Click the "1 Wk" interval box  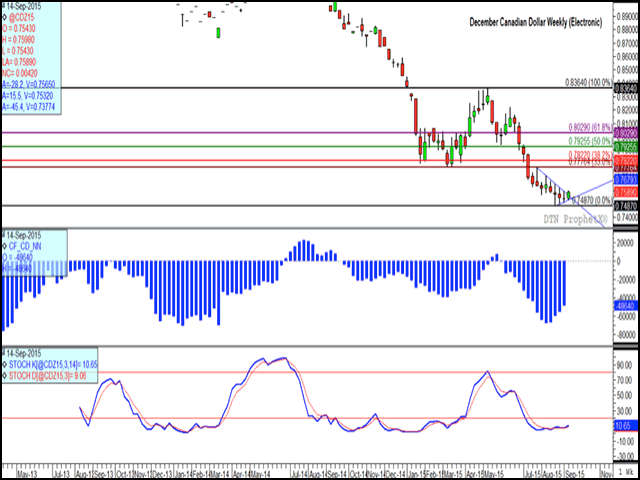(627, 472)
